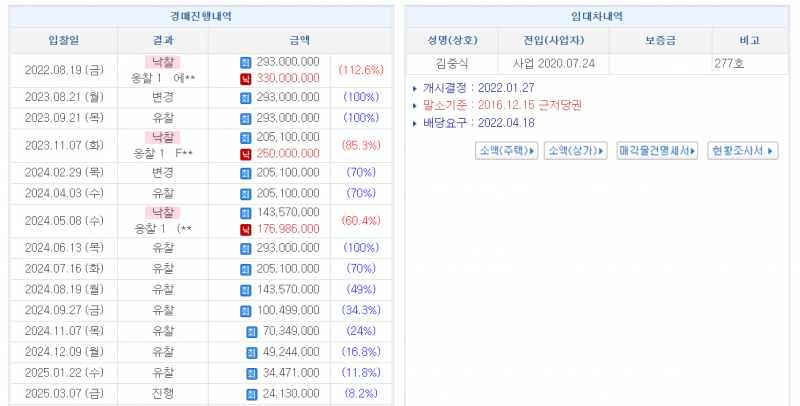The width and height of the screenshot is (800, 406).
Task: Select the 낙찰 badge for 2023.11.07
Action: coord(162,137)
